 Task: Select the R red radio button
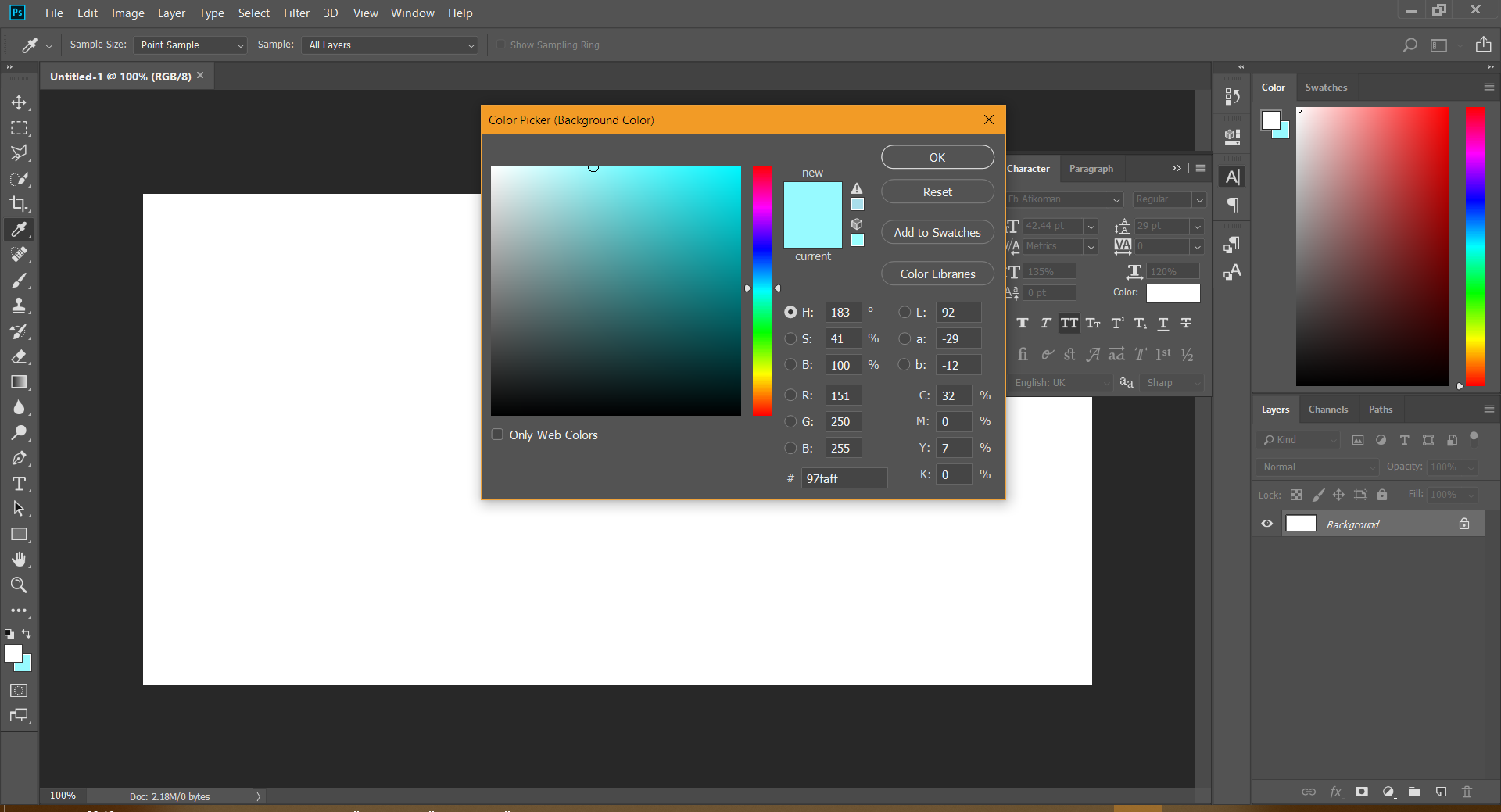pos(790,395)
